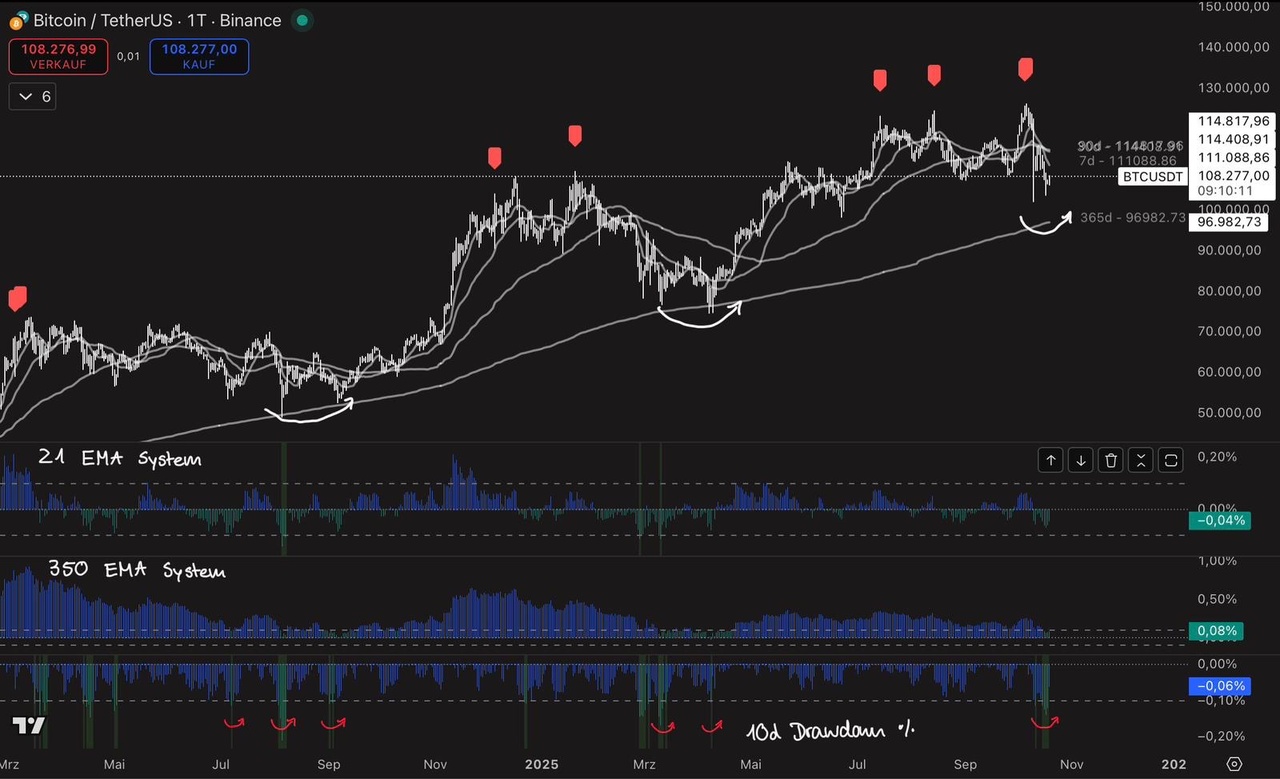
Task: Click the BTCUSDT label on price axis
Action: (x=1150, y=177)
